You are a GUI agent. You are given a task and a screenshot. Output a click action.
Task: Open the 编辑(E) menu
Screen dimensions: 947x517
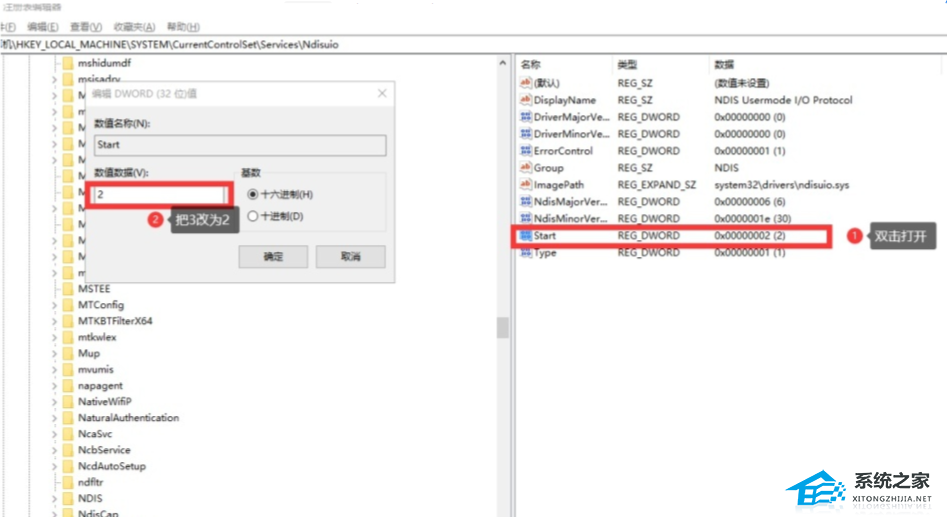coord(43,27)
